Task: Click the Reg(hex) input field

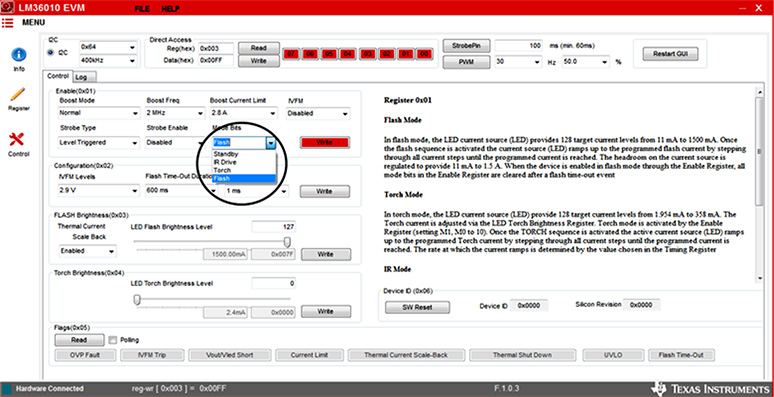Action: coord(216,48)
